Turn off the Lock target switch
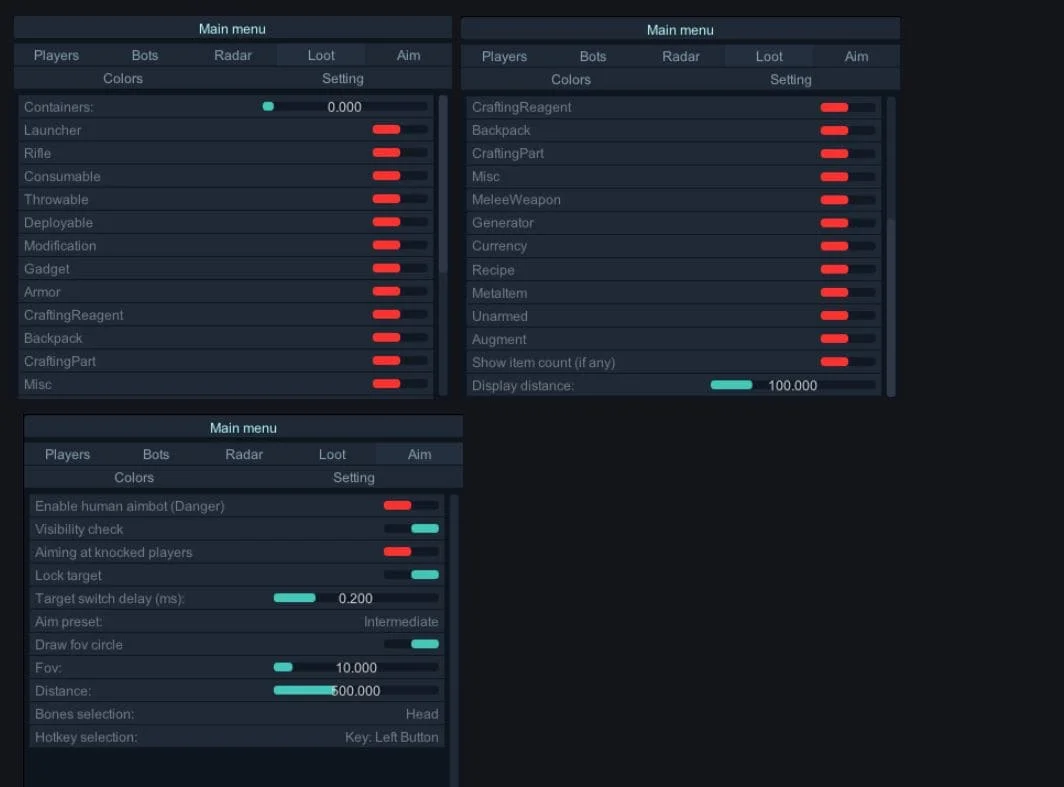Viewport: 1064px width, 787px height. tap(410, 575)
